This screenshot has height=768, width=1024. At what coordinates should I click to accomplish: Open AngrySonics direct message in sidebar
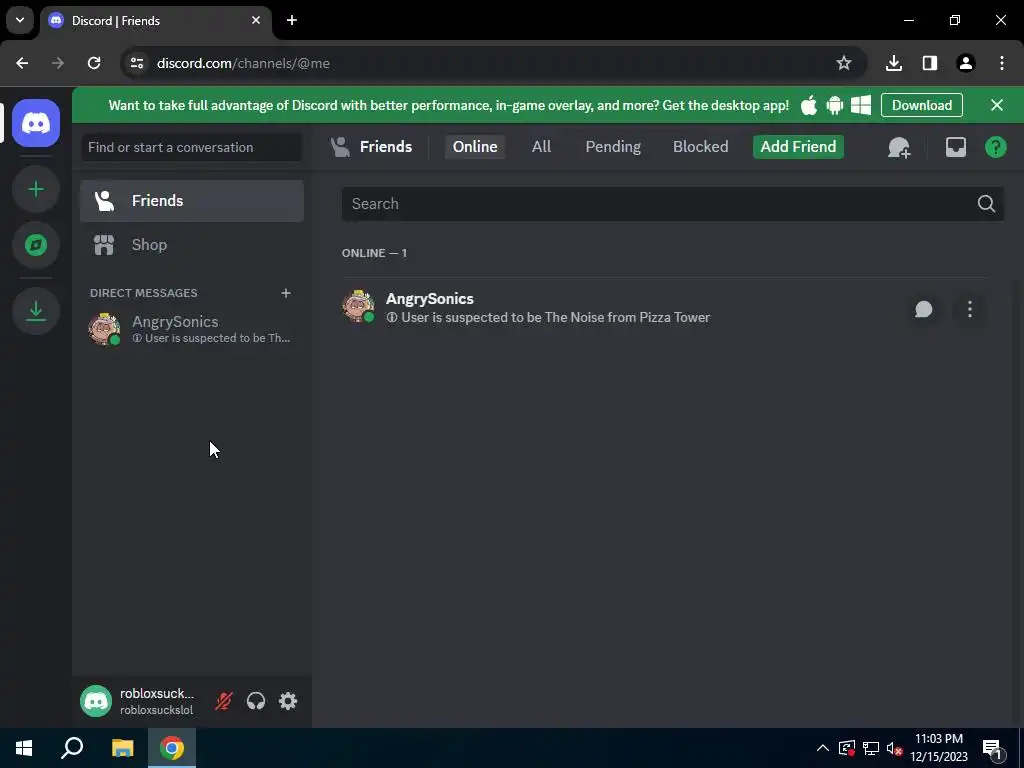(x=192, y=328)
